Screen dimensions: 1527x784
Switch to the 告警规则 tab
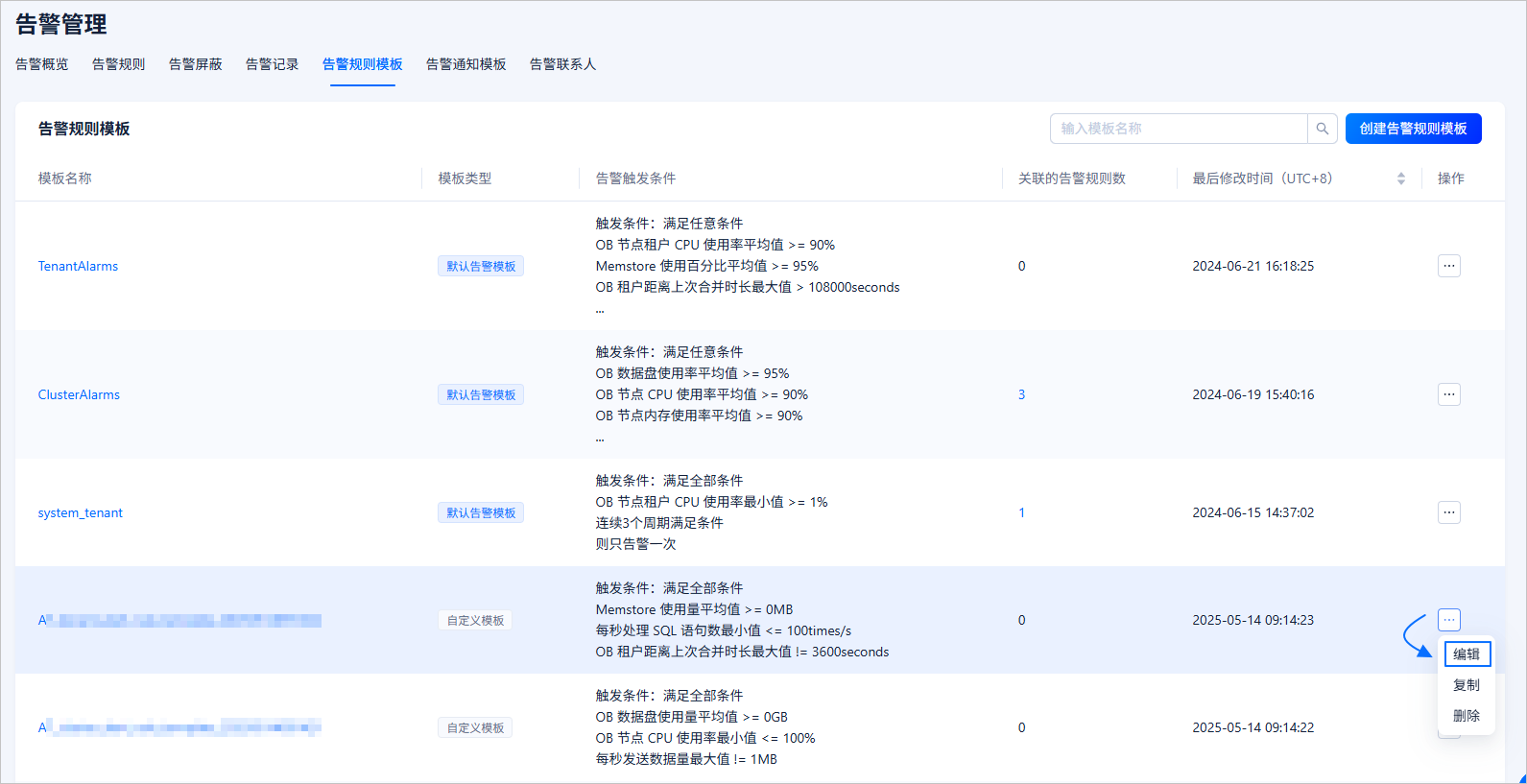pyautogui.click(x=119, y=64)
